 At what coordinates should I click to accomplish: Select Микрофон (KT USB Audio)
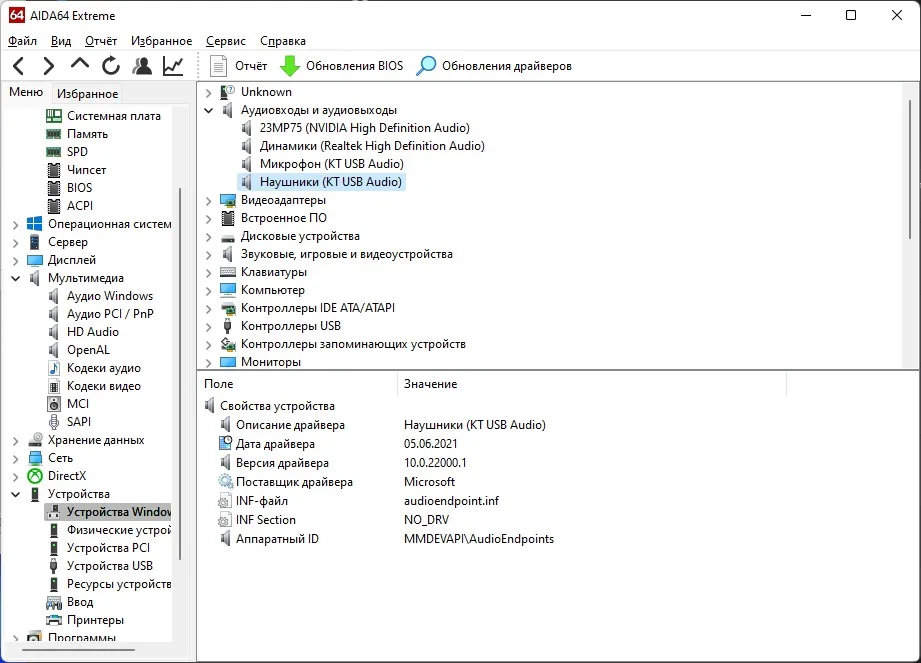click(332, 164)
